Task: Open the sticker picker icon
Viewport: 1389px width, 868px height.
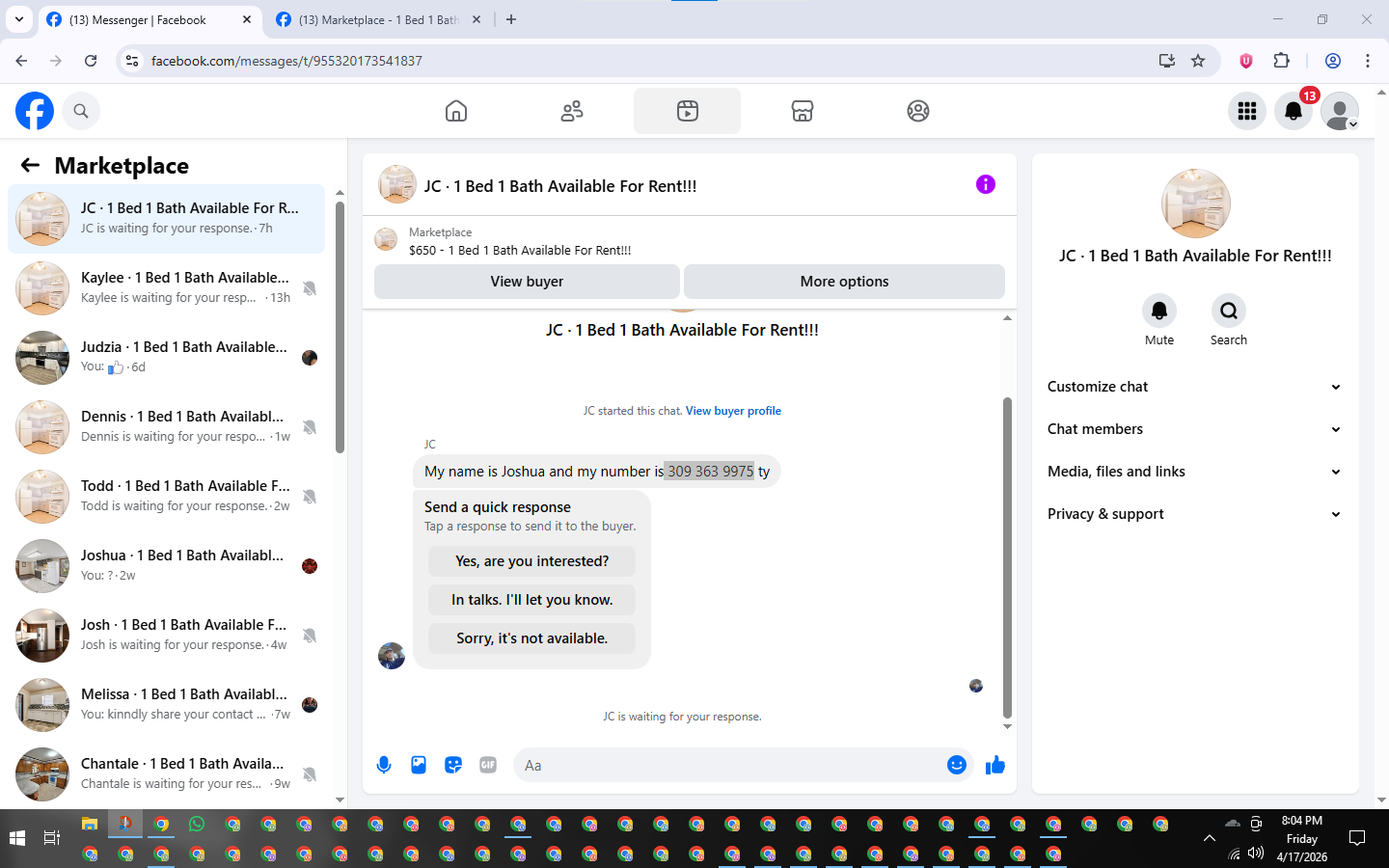Action: (453, 765)
